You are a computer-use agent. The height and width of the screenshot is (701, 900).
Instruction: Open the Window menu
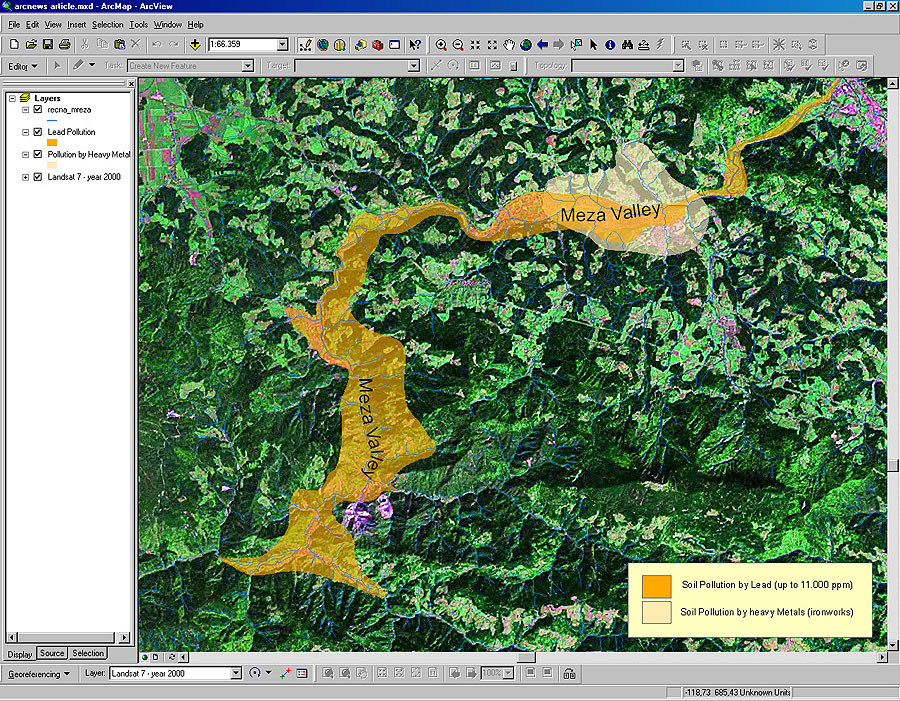coord(168,25)
